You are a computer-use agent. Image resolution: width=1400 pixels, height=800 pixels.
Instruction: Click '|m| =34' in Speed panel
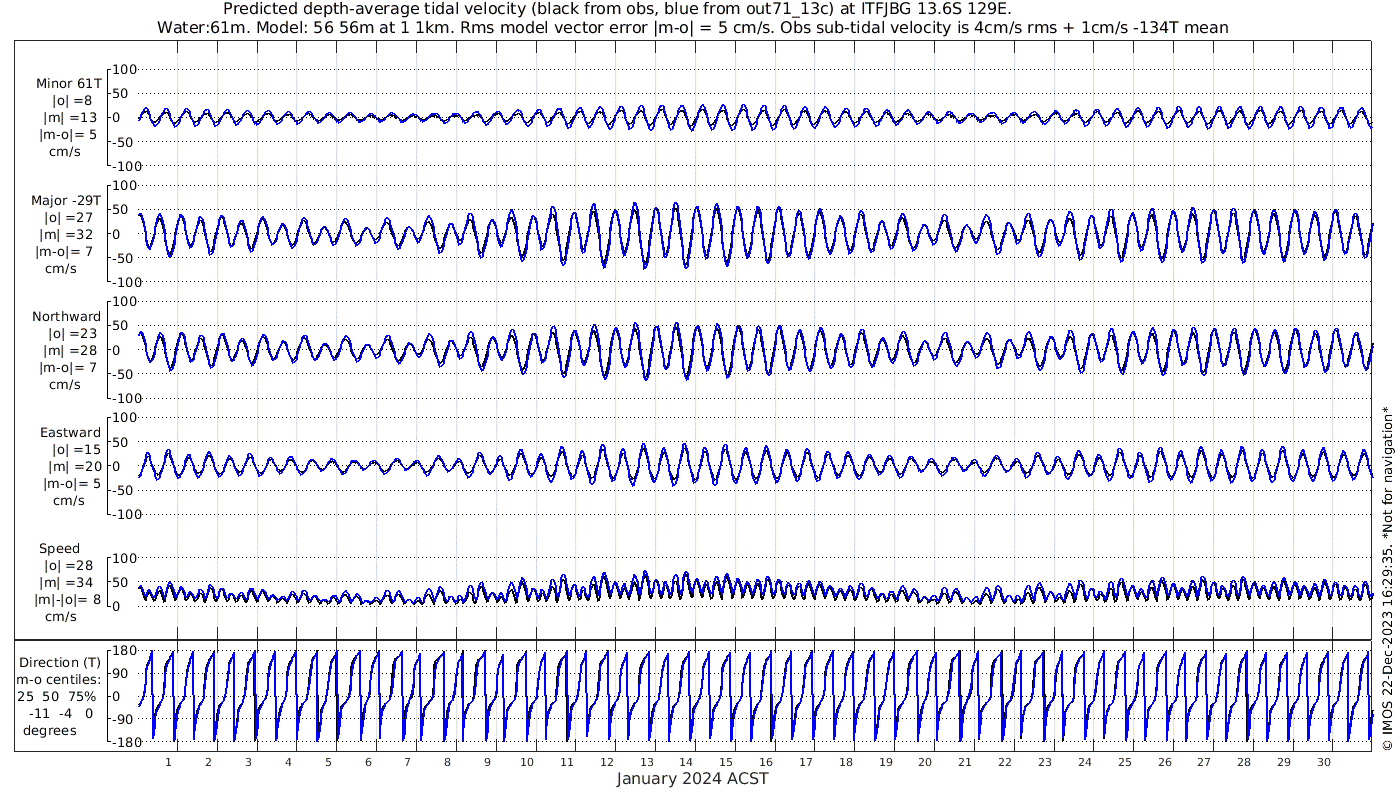coord(68,582)
